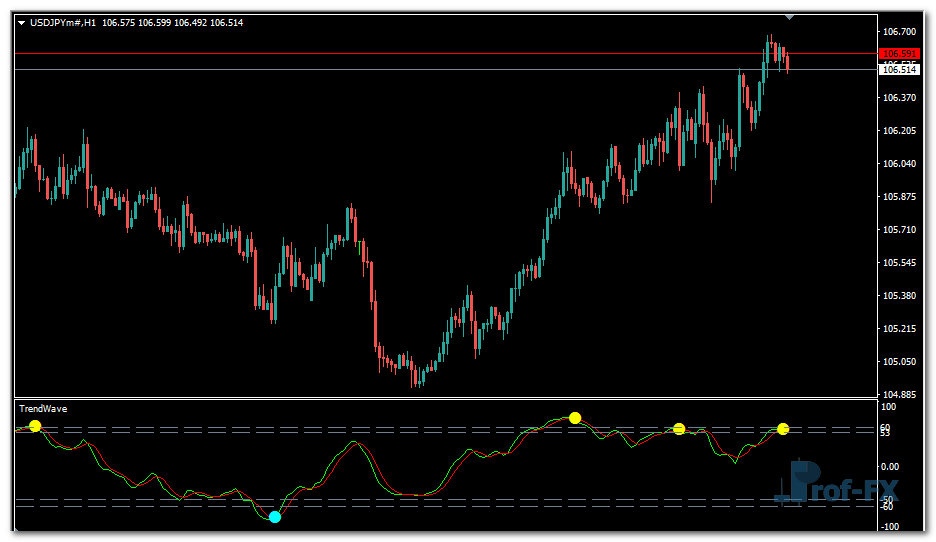Click the rightmost yellow TrendWave signal dot

(783, 429)
